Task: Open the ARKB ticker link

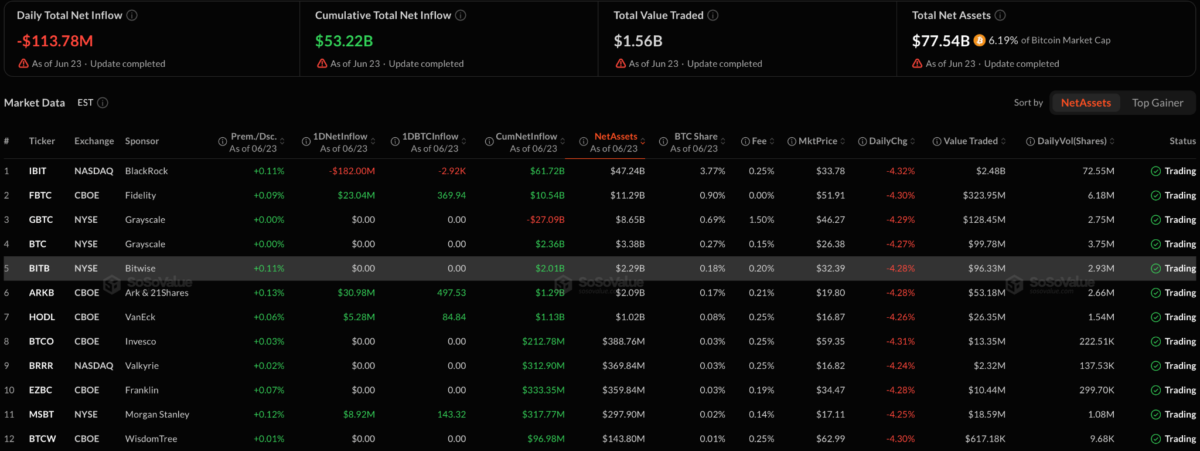Action: tap(42, 292)
